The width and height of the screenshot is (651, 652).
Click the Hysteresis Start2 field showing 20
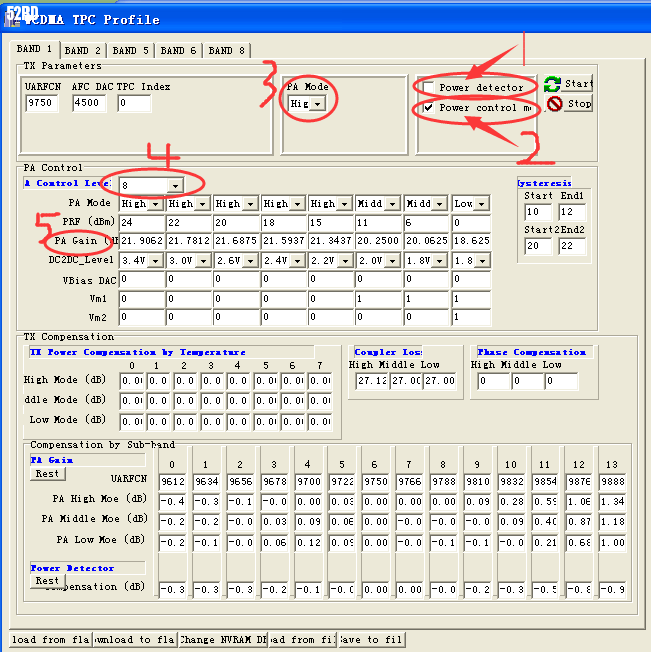click(x=538, y=246)
